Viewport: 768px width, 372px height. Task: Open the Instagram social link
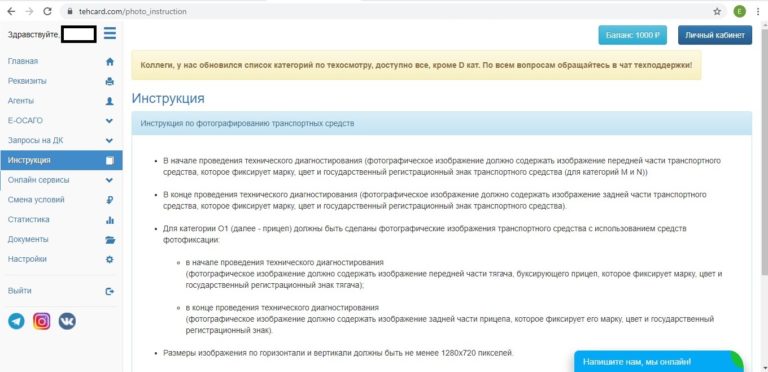click(42, 321)
